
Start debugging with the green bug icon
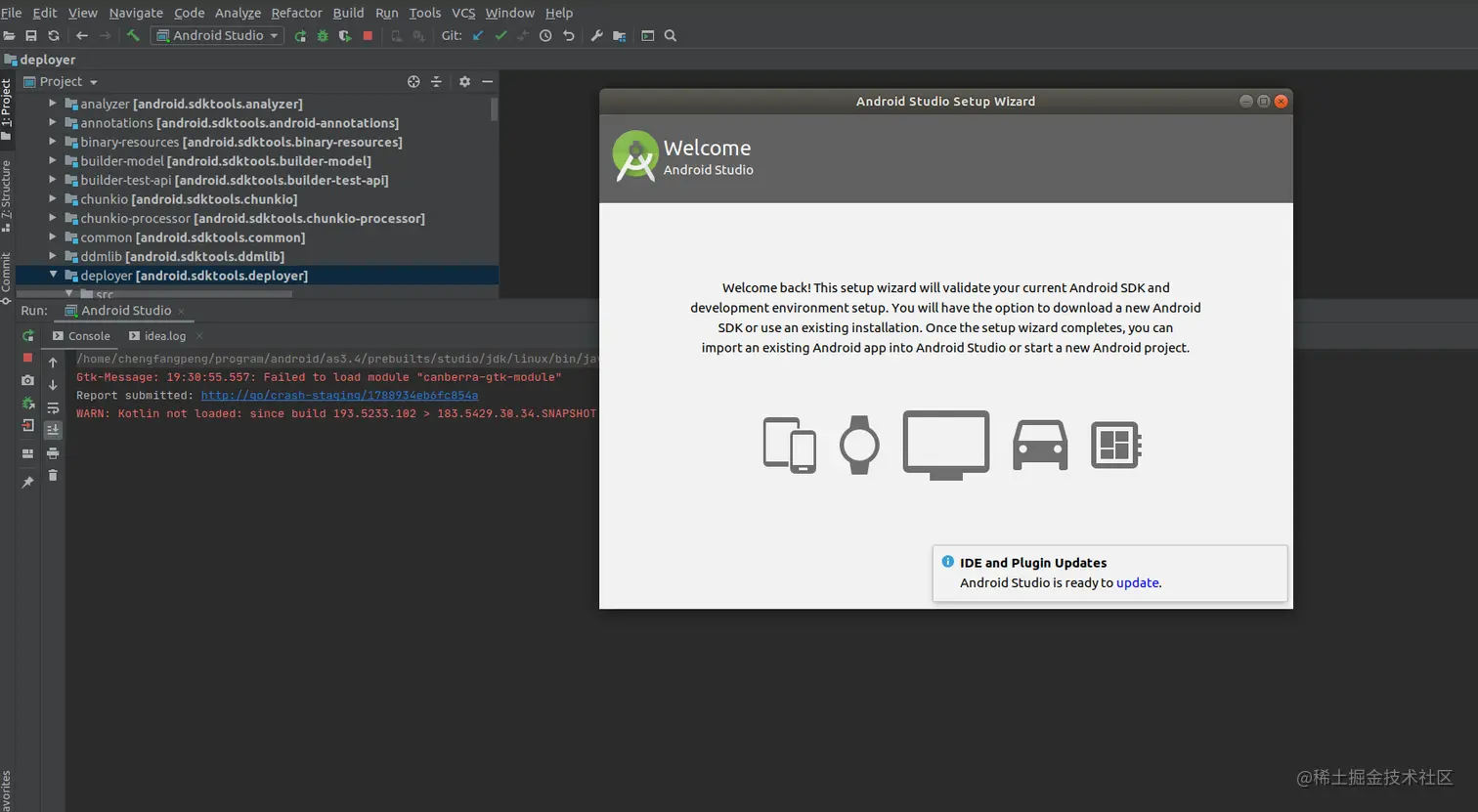pos(323,36)
